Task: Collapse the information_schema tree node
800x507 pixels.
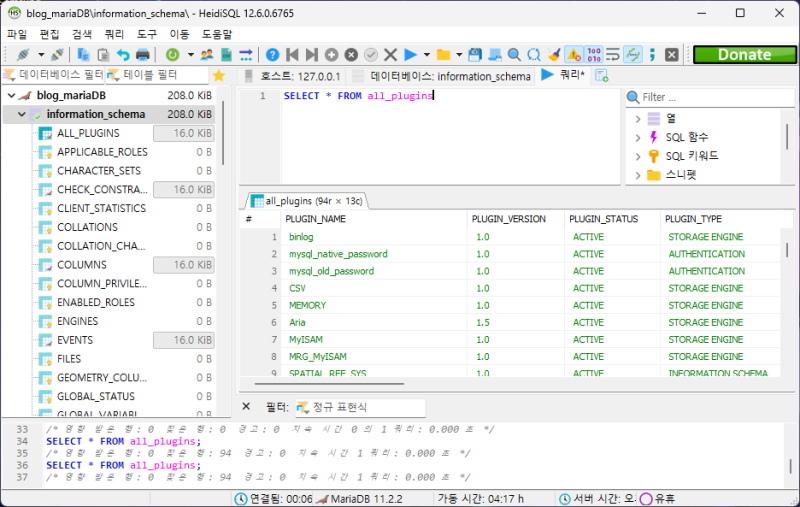Action: coord(21,114)
